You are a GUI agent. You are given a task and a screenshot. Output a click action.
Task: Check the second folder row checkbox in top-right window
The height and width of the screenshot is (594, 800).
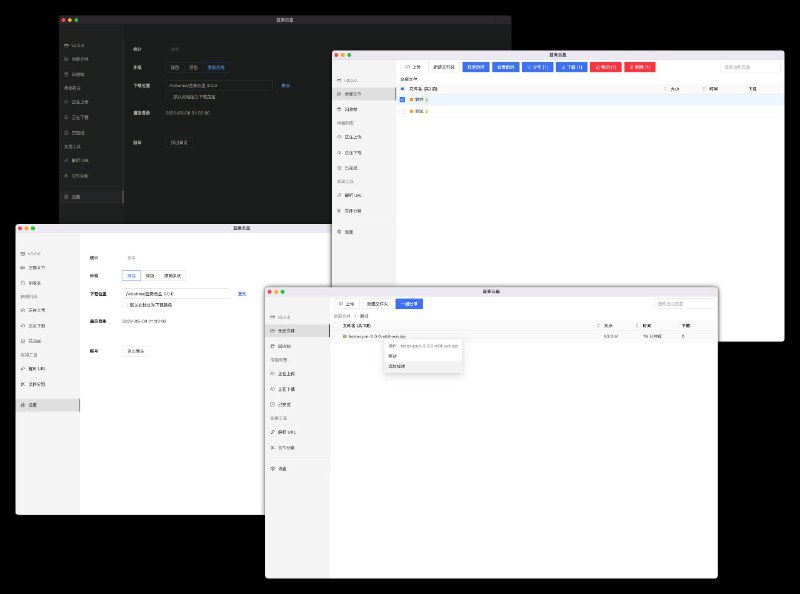(x=402, y=111)
